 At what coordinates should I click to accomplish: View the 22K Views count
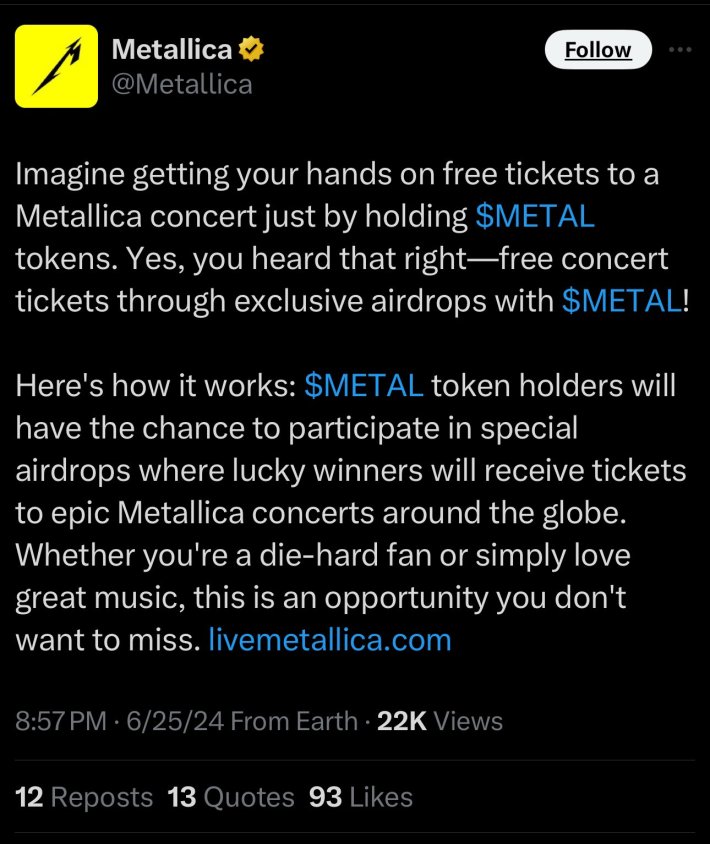(439, 721)
